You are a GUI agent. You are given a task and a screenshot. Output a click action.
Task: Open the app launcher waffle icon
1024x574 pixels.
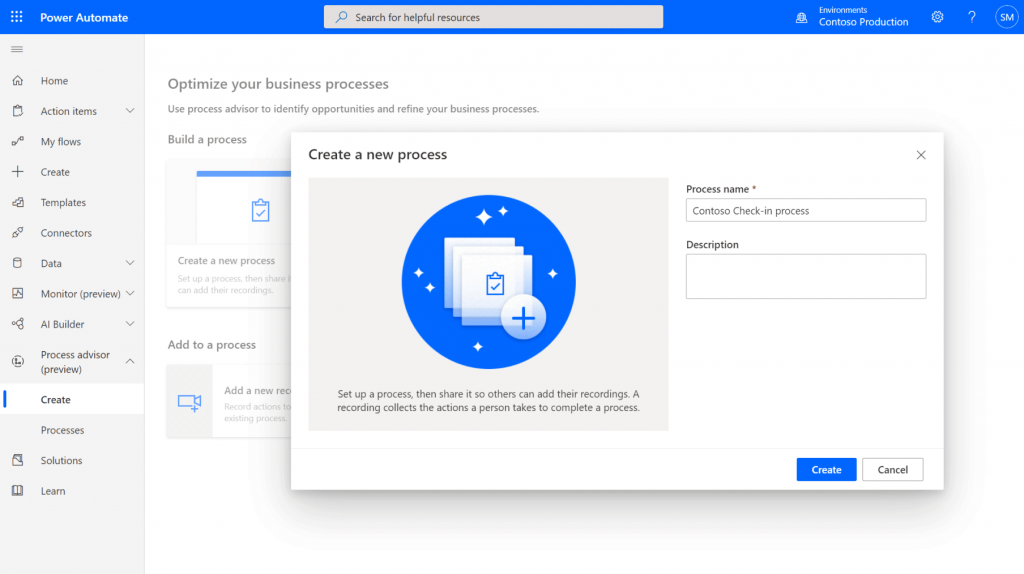point(16,17)
